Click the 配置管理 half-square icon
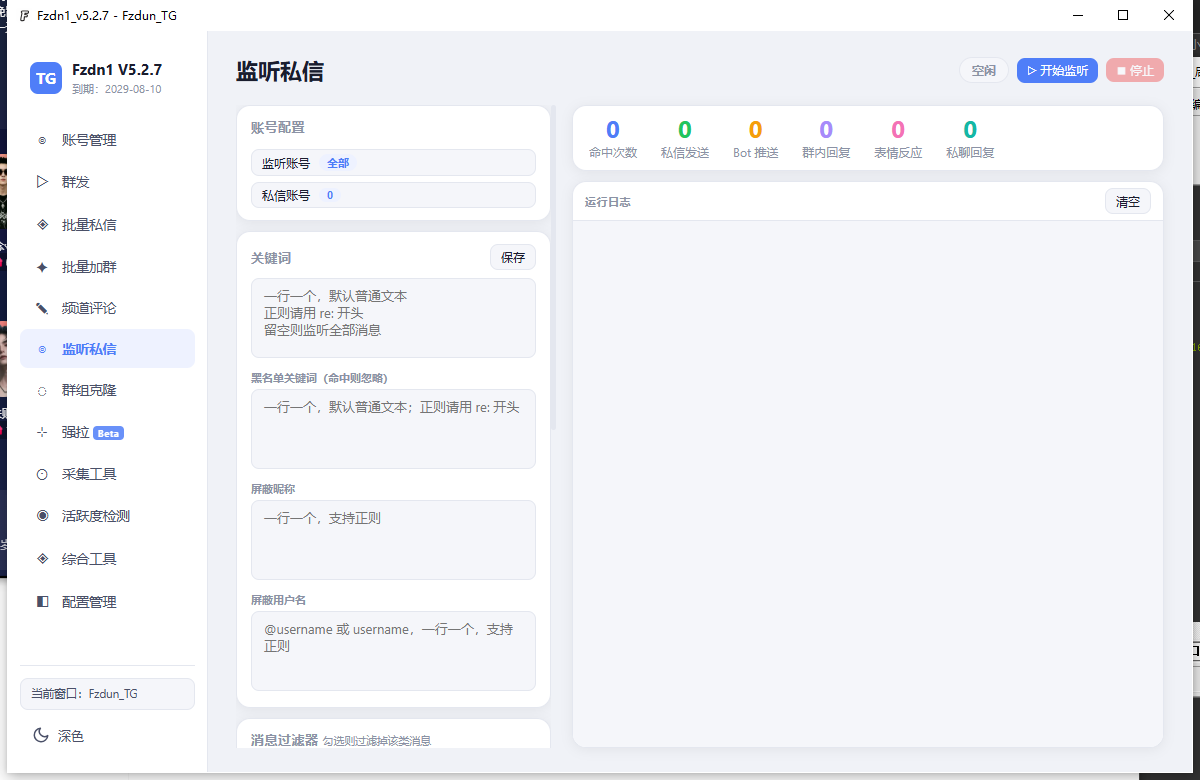This screenshot has width=1200, height=780. [x=42, y=602]
